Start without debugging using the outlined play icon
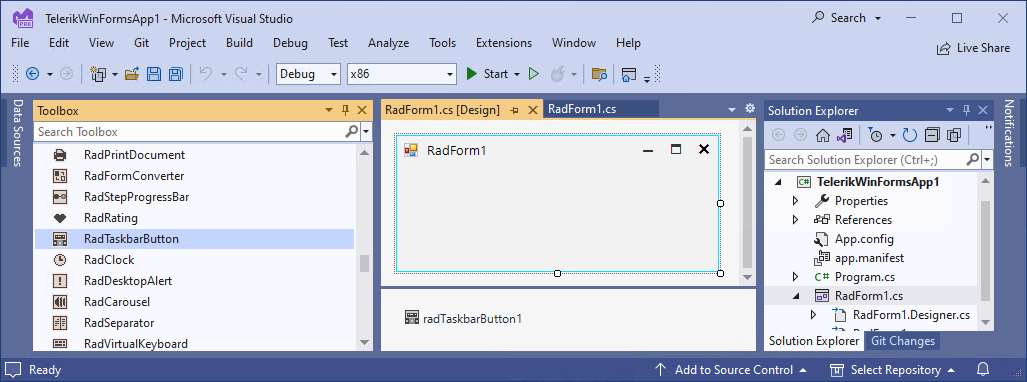 (534, 74)
